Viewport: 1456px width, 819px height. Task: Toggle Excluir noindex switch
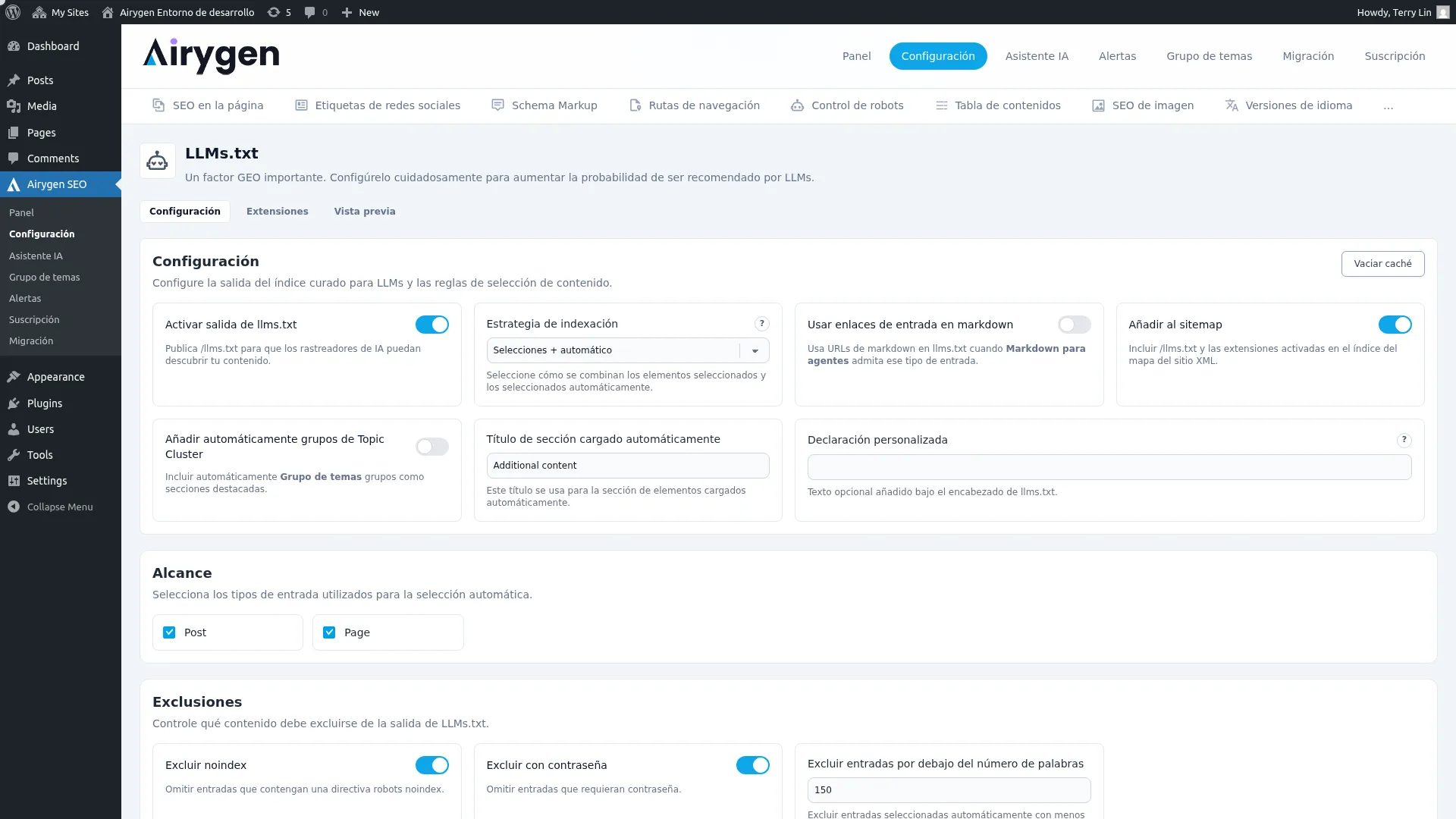tap(431, 765)
